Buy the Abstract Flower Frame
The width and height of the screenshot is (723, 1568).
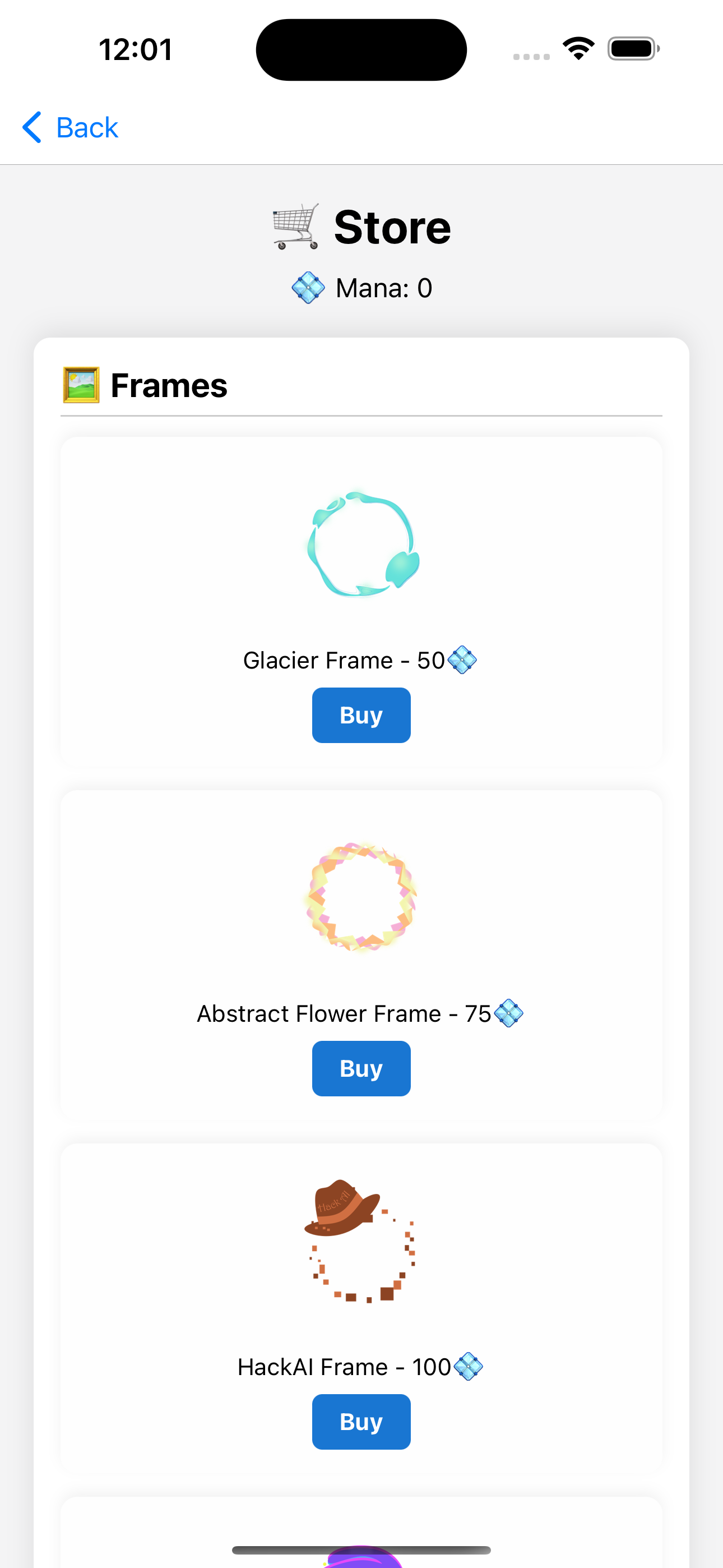click(361, 1068)
